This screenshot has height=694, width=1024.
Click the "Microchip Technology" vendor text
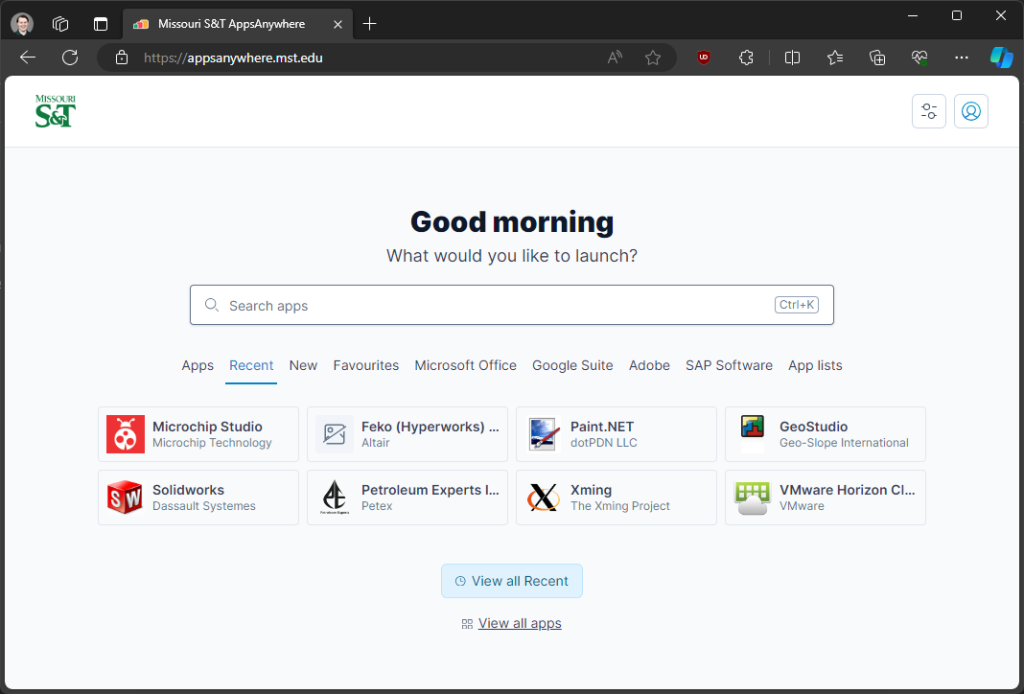pyautogui.click(x=212, y=443)
